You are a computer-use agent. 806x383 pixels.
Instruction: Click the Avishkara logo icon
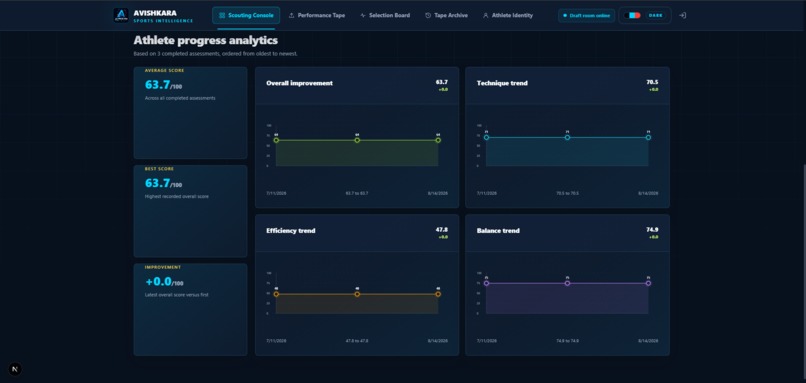point(121,15)
